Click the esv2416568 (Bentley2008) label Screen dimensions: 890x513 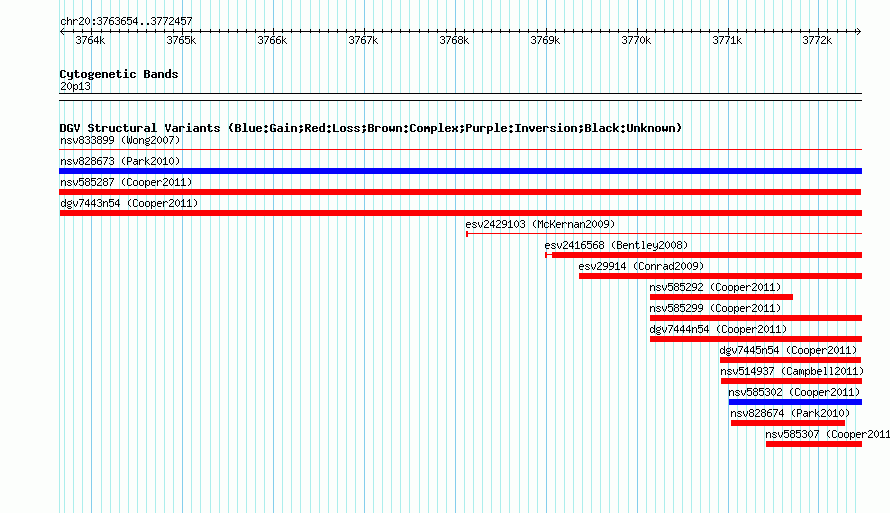click(616, 245)
